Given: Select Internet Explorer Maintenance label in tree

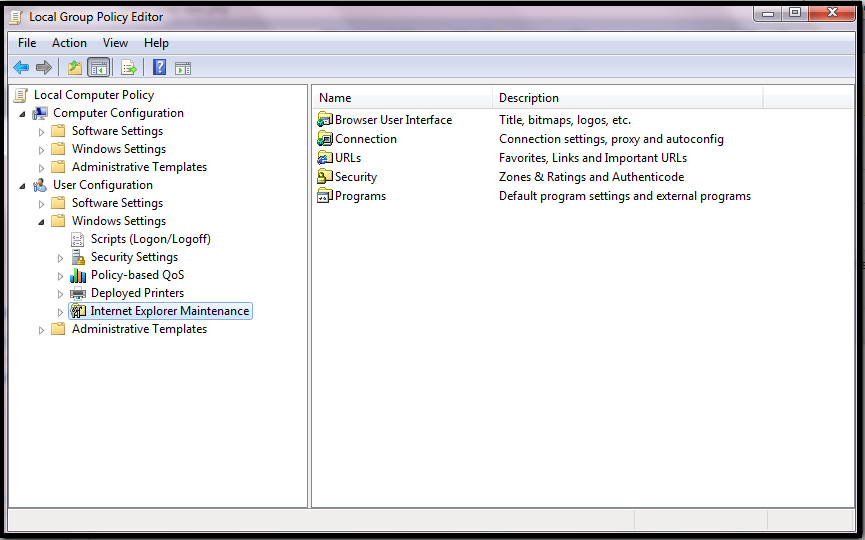Looking at the screenshot, I should point(169,311).
